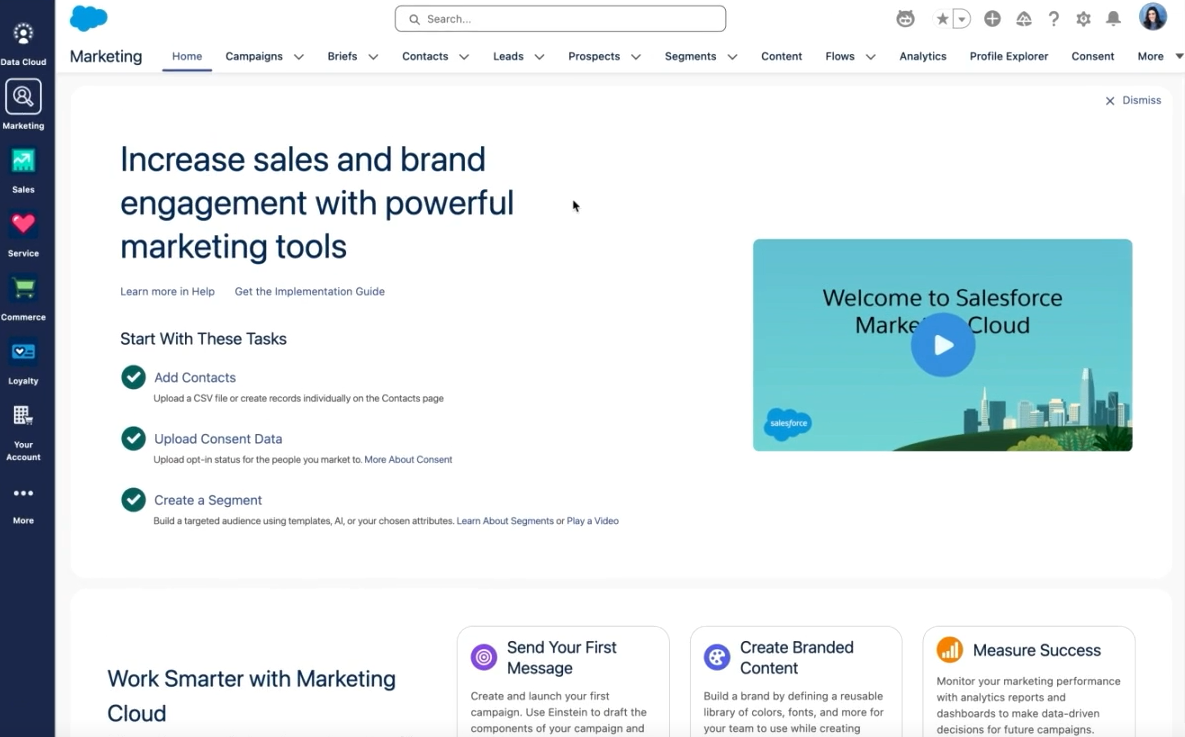Viewport: 1185px width, 737px height.
Task: Open the Service heart icon
Action: [x=23, y=225]
